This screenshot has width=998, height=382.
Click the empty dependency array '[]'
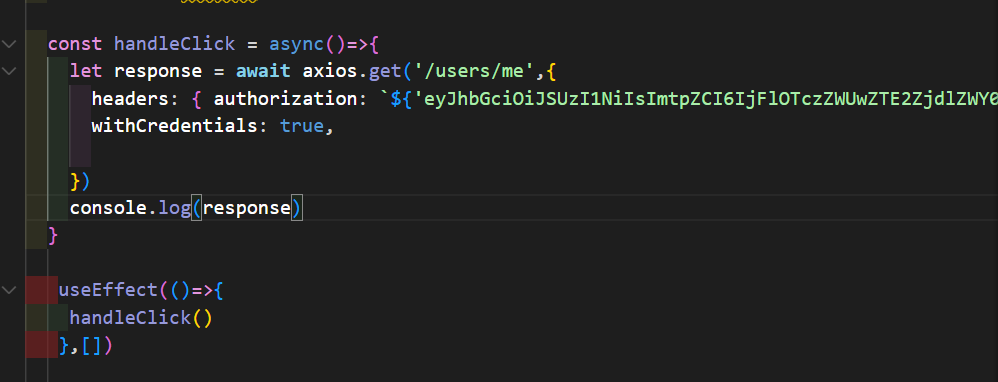click(92, 345)
